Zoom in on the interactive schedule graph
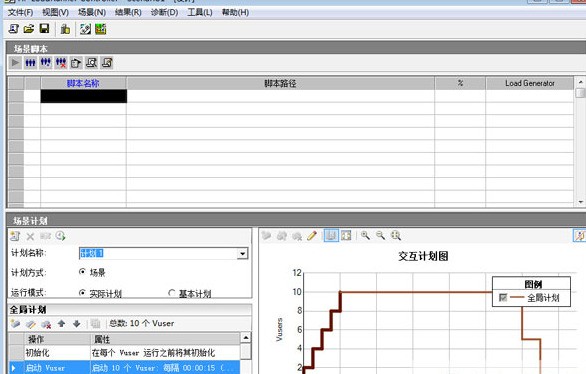 (365, 235)
